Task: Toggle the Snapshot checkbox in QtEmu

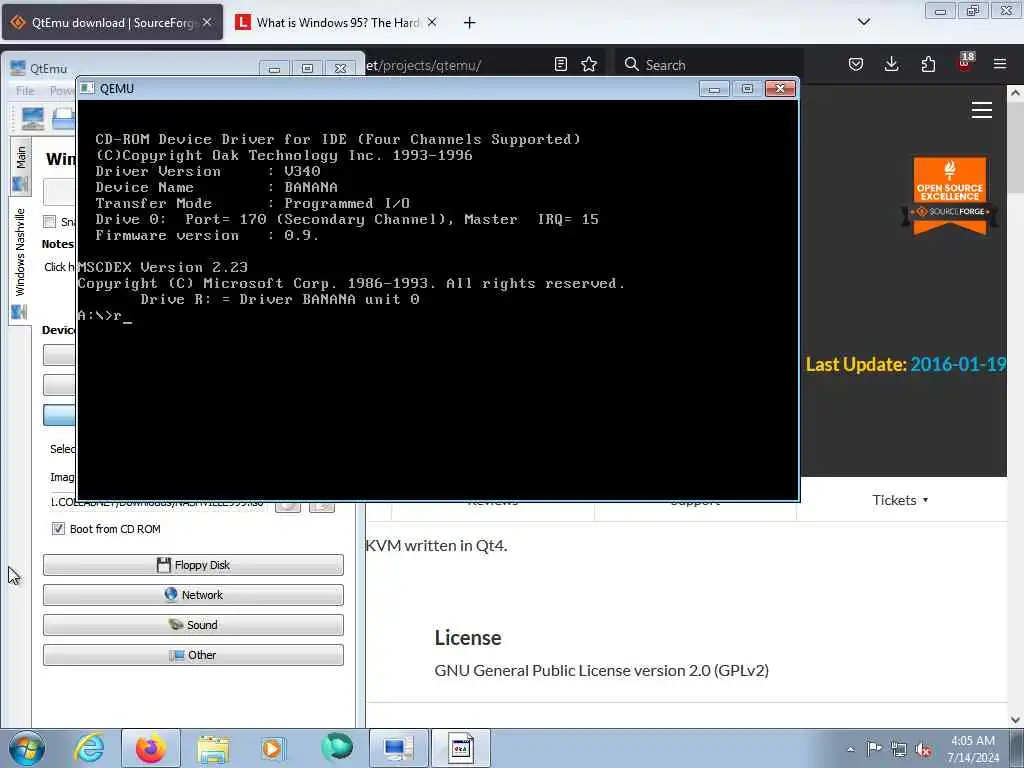Action: point(50,221)
